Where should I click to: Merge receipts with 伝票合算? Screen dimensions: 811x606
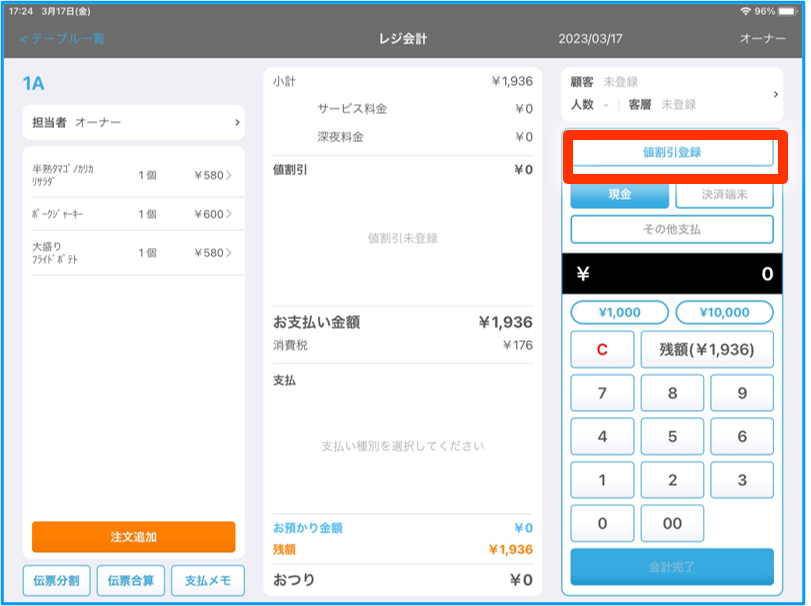tap(129, 579)
